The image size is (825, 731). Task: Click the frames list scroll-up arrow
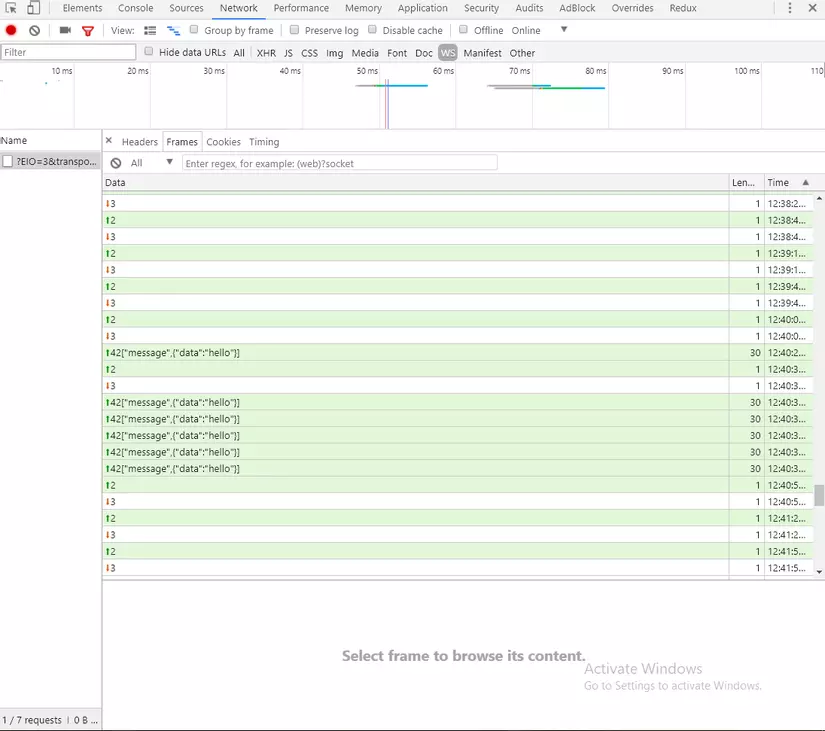(819, 198)
